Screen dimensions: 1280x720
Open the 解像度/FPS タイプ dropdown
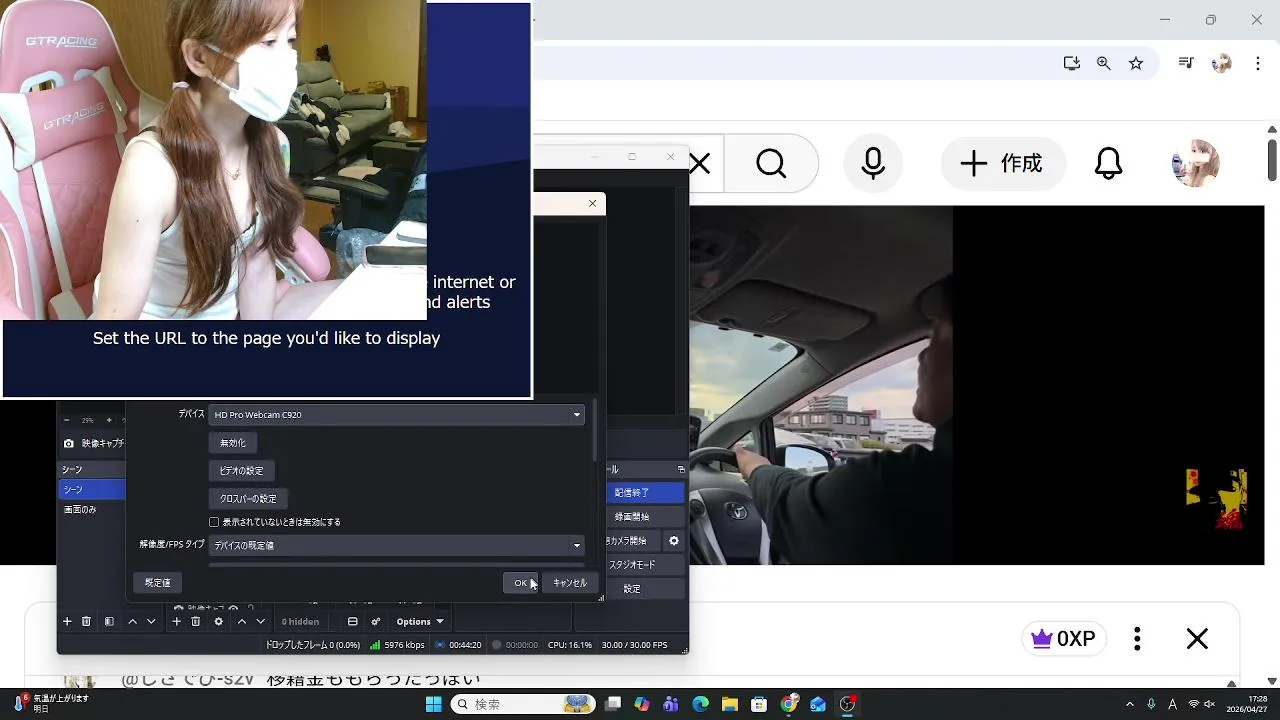coord(396,545)
